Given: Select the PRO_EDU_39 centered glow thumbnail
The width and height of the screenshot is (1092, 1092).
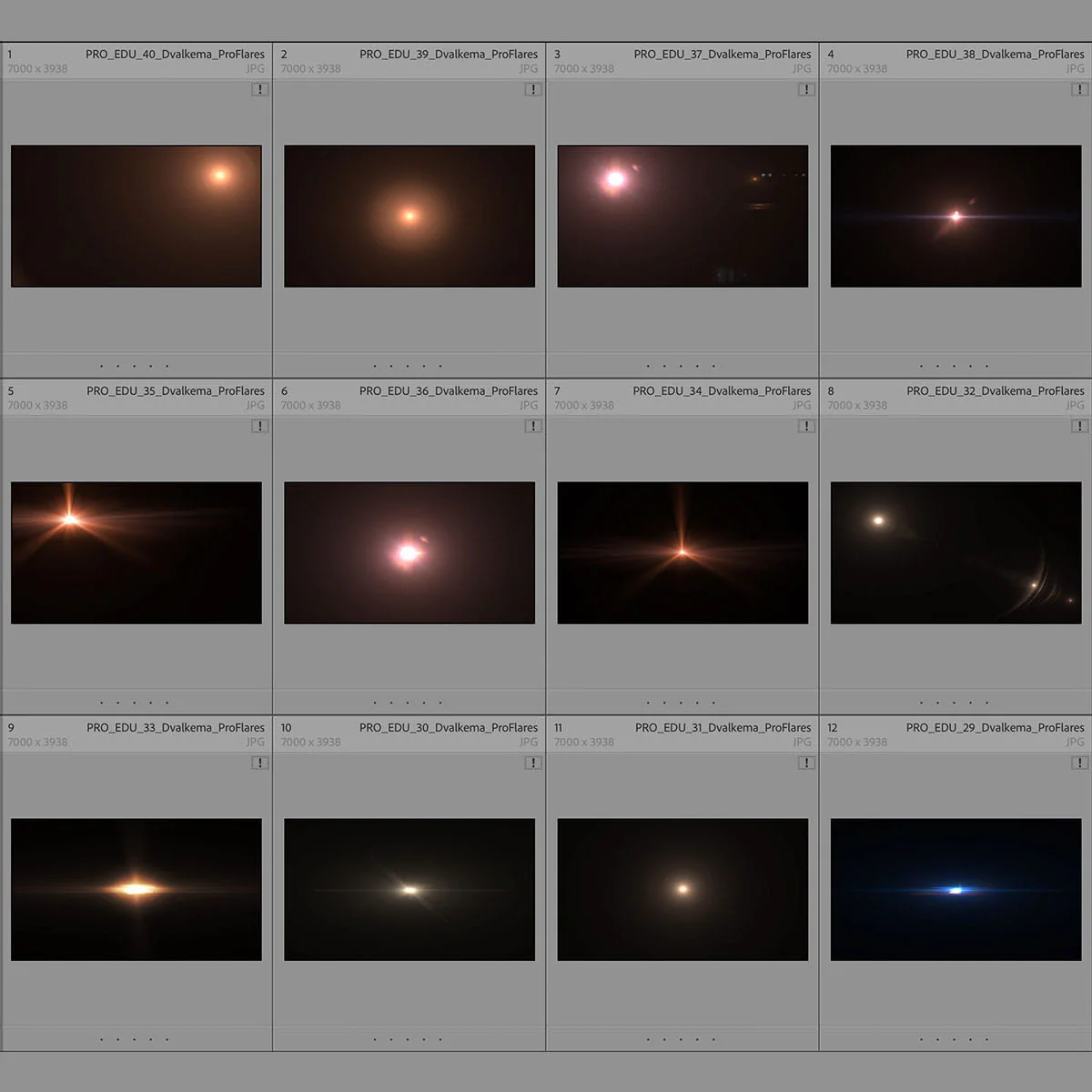Looking at the screenshot, I should click(409, 217).
